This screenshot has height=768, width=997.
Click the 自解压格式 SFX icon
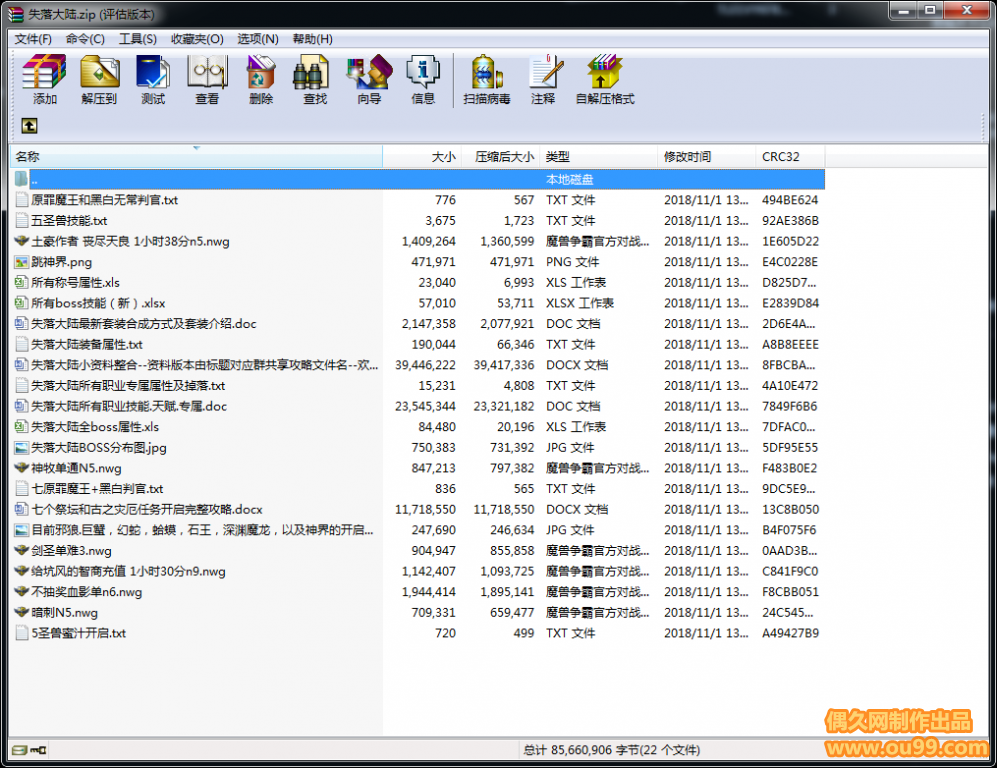tap(604, 80)
